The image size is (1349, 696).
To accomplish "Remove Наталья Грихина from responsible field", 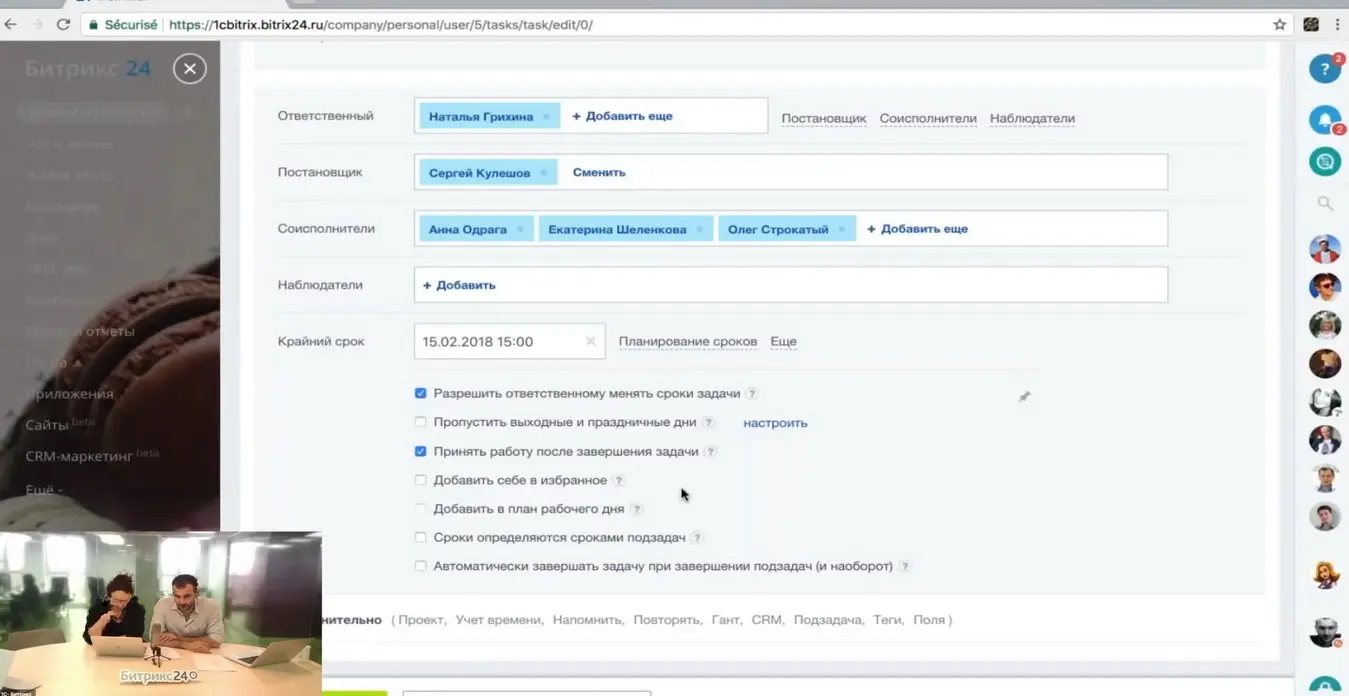I will point(546,117).
